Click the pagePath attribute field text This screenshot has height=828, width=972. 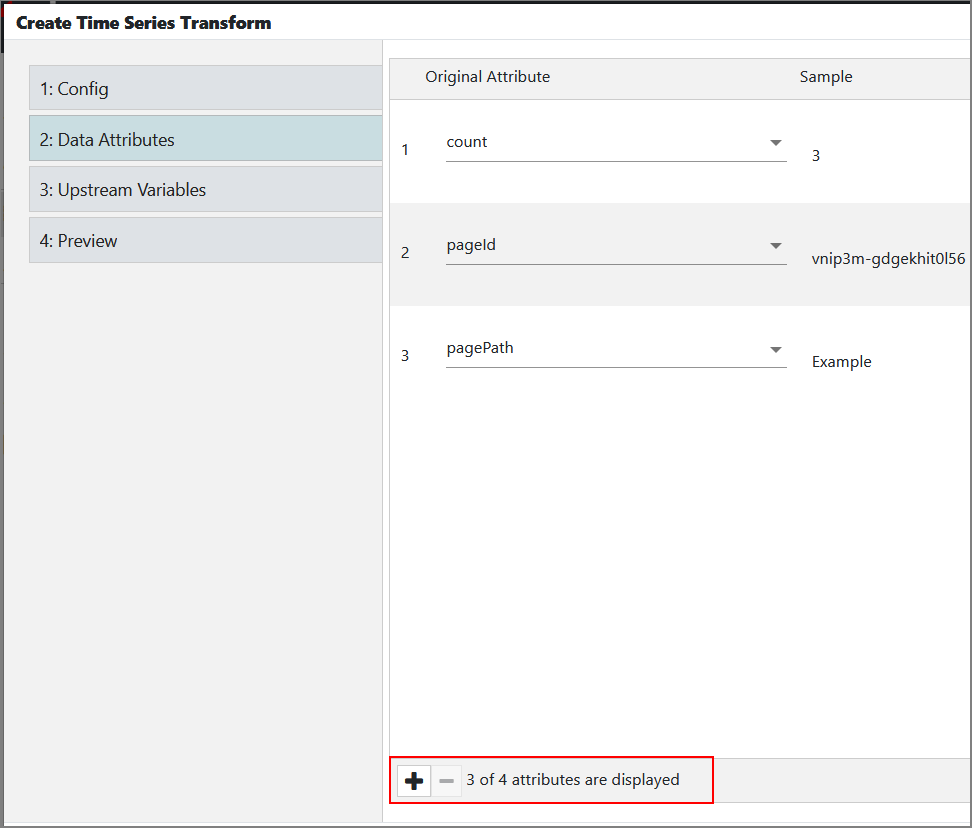tap(480, 348)
